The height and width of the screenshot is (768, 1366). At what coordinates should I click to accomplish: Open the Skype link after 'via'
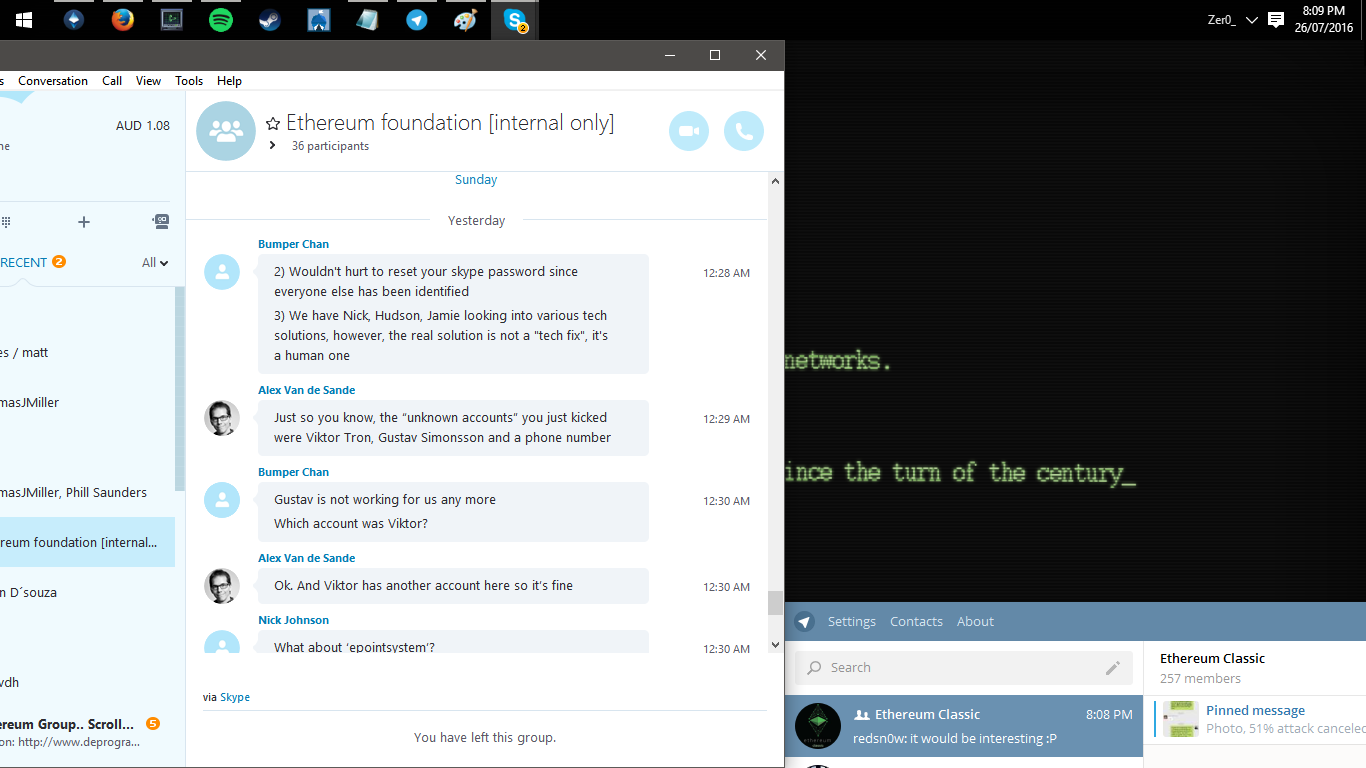(x=235, y=697)
